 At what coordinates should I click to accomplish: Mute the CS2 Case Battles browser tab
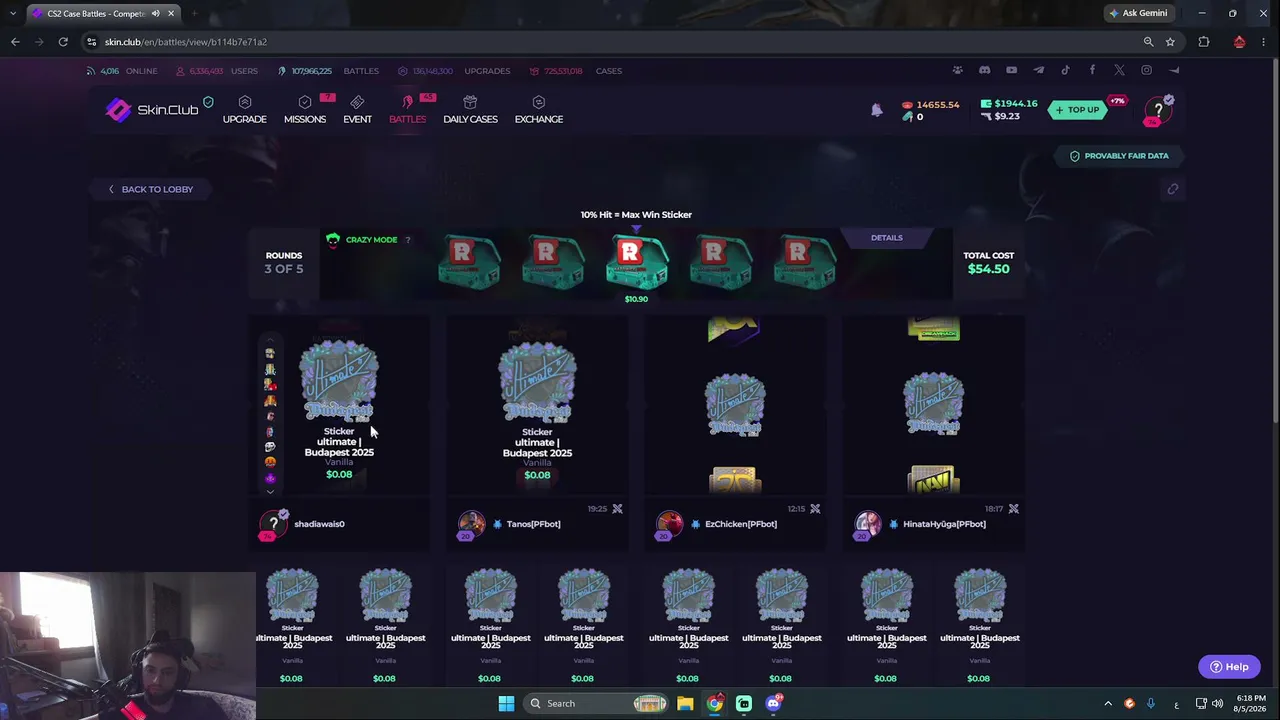[155, 13]
